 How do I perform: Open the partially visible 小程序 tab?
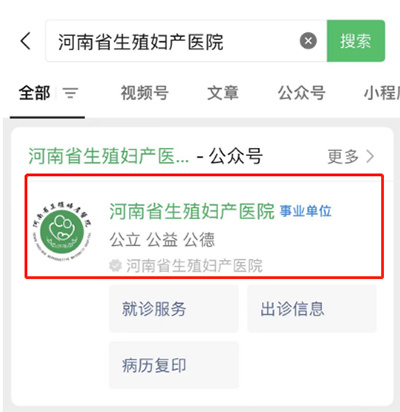coord(382,93)
